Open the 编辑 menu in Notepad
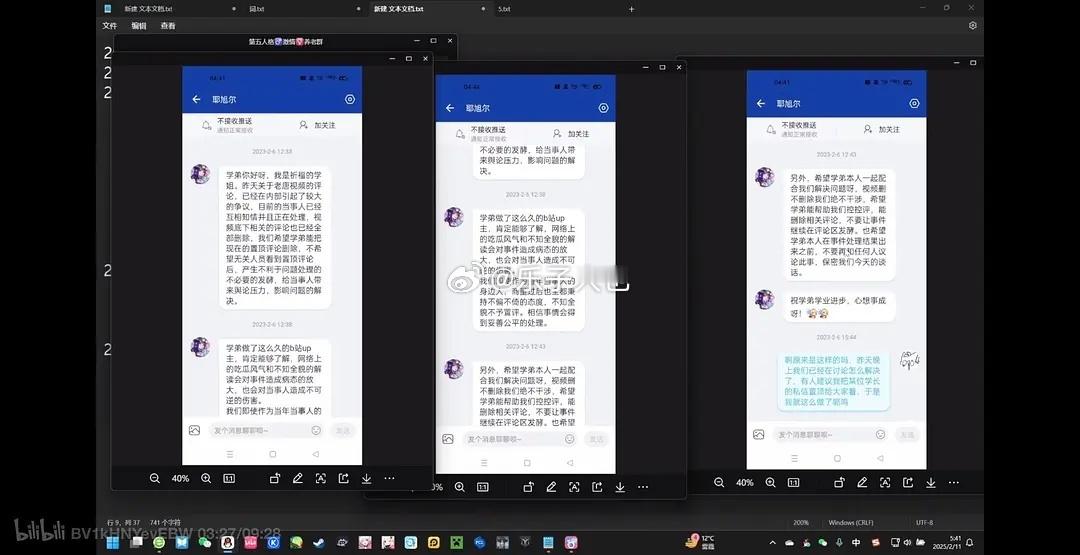The width and height of the screenshot is (1080, 555). [x=139, y=25]
